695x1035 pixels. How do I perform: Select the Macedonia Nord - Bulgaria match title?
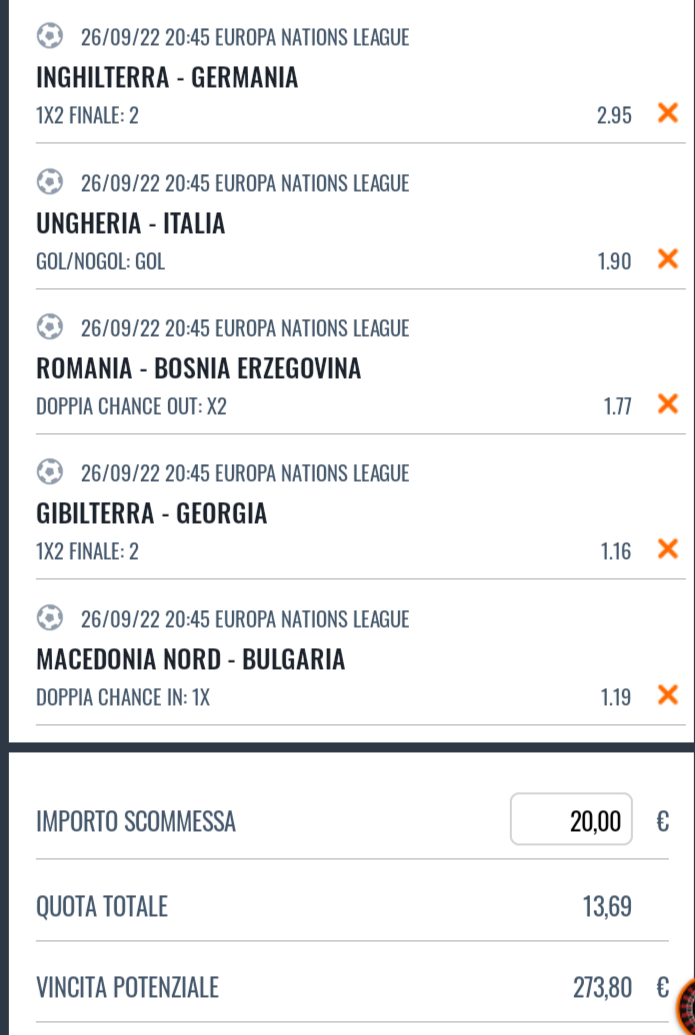(x=190, y=659)
